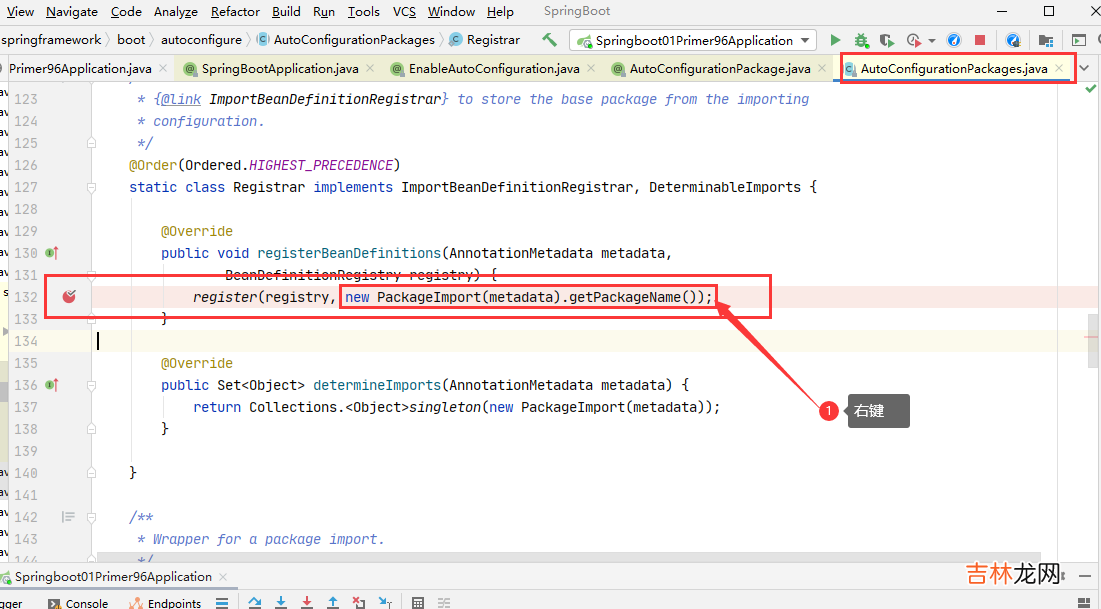
Task: Click the green Run button
Action: [x=836, y=41]
